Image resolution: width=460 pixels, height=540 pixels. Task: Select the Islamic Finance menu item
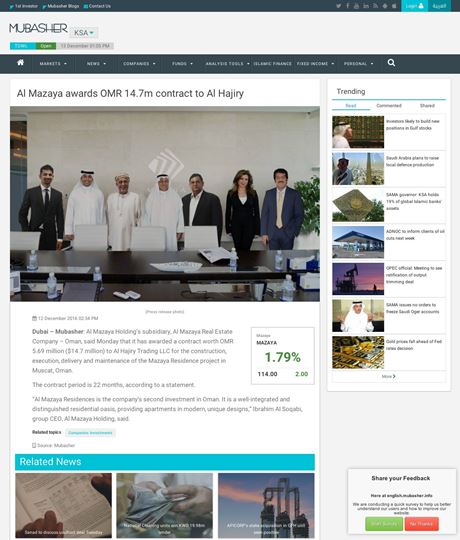click(x=272, y=64)
